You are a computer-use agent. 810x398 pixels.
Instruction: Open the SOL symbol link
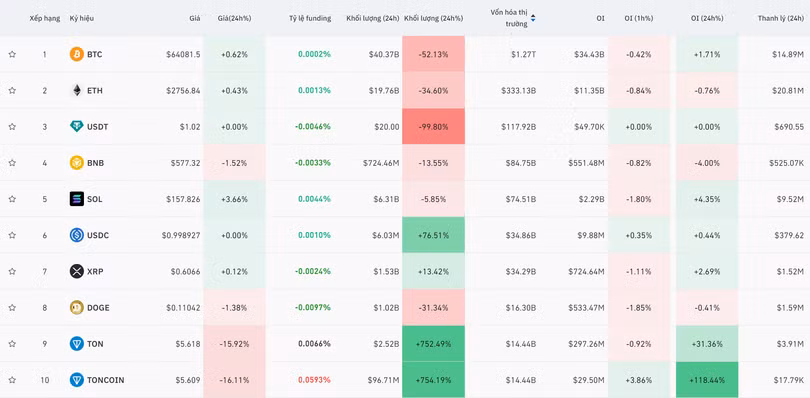pyautogui.click(x=95, y=199)
